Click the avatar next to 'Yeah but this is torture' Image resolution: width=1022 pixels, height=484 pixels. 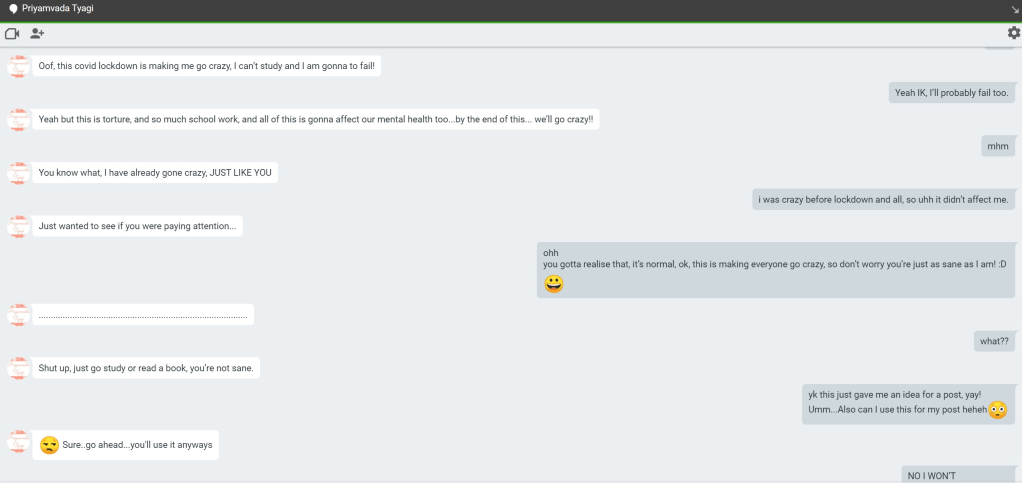tap(18, 120)
